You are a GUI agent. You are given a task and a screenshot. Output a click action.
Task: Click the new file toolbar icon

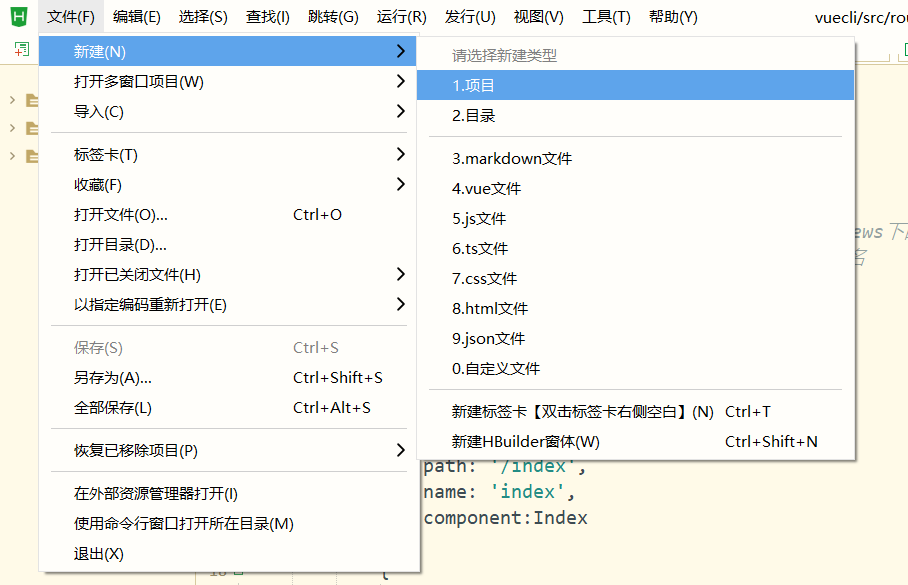21,49
